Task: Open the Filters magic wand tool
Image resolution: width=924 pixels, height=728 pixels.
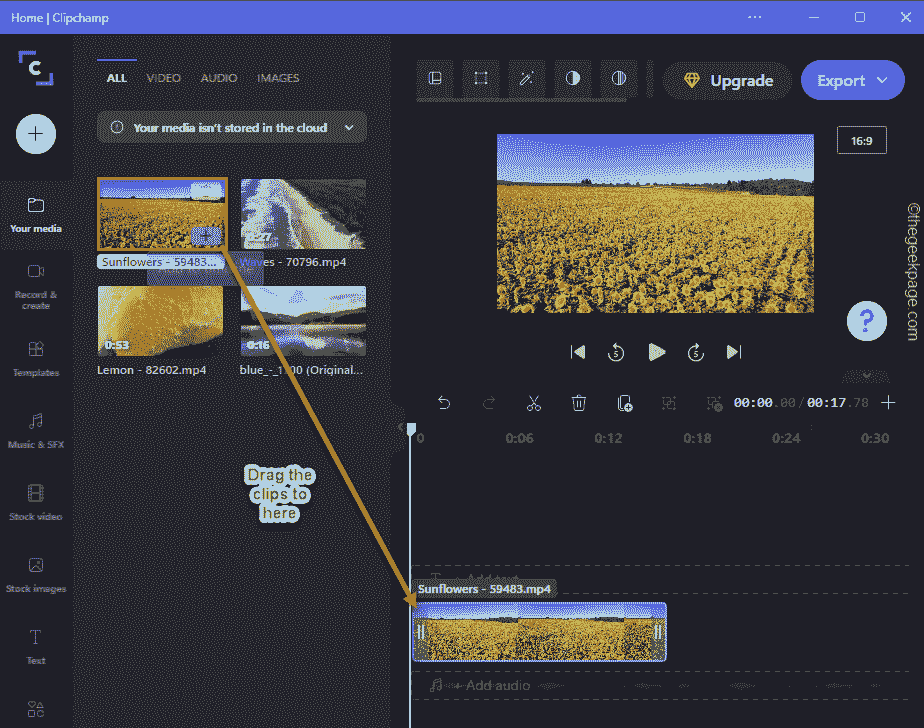Action: (526, 80)
